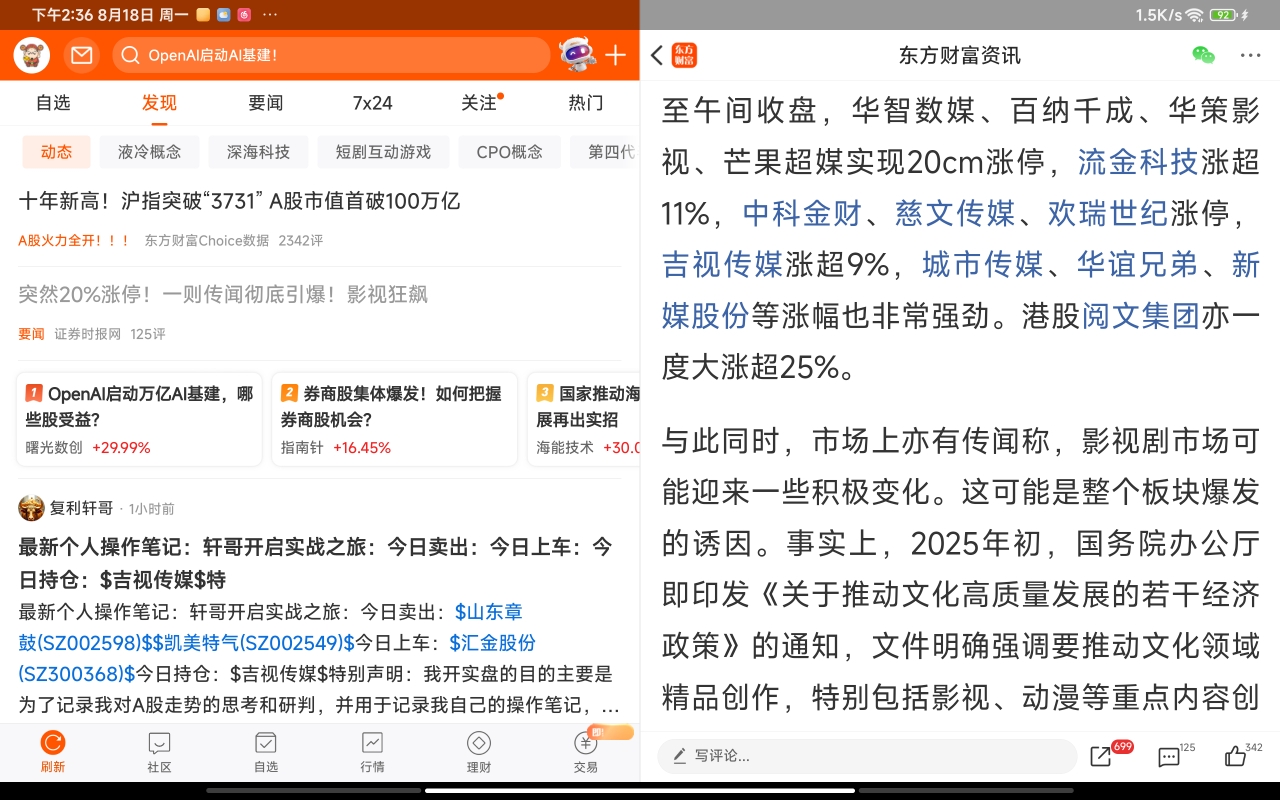Open the 阅文集团 stock link
Image resolution: width=1280 pixels, height=800 pixels.
1140,317
